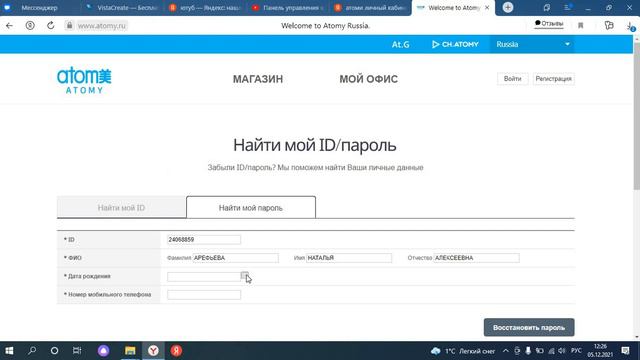Screen dimensions: 640x360
Task: Open the CH.ATOMY channel link
Action: pos(455,44)
